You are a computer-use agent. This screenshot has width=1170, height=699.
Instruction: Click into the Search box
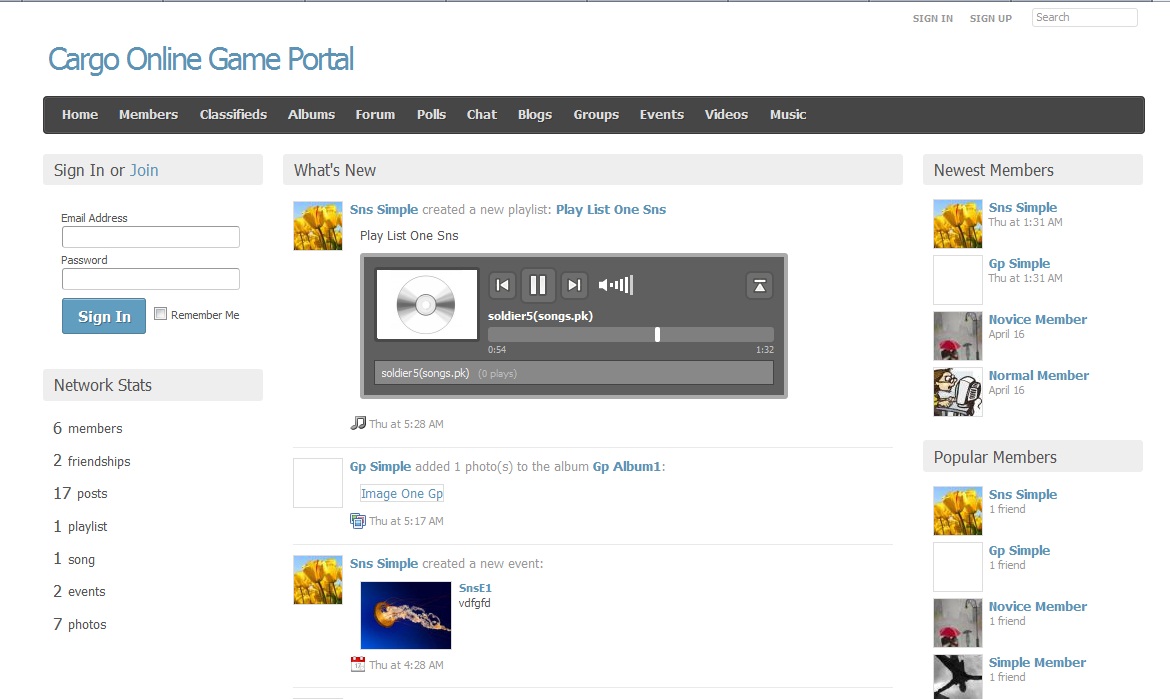[1084, 18]
